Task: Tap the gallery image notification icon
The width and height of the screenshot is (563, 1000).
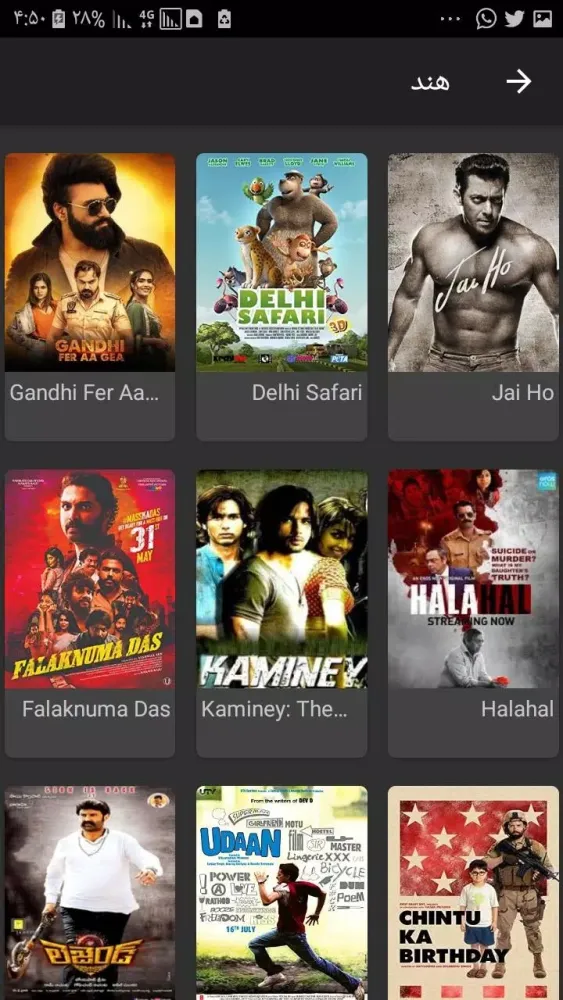Action: [543, 18]
